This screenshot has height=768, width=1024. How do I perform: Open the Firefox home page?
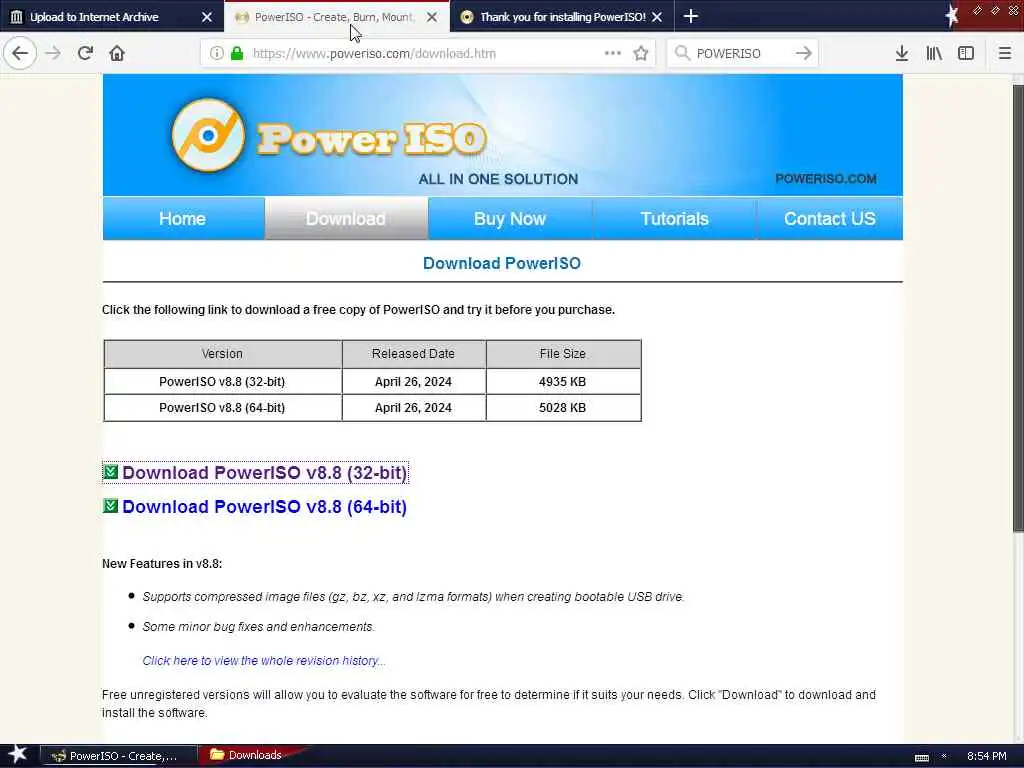[x=117, y=54]
